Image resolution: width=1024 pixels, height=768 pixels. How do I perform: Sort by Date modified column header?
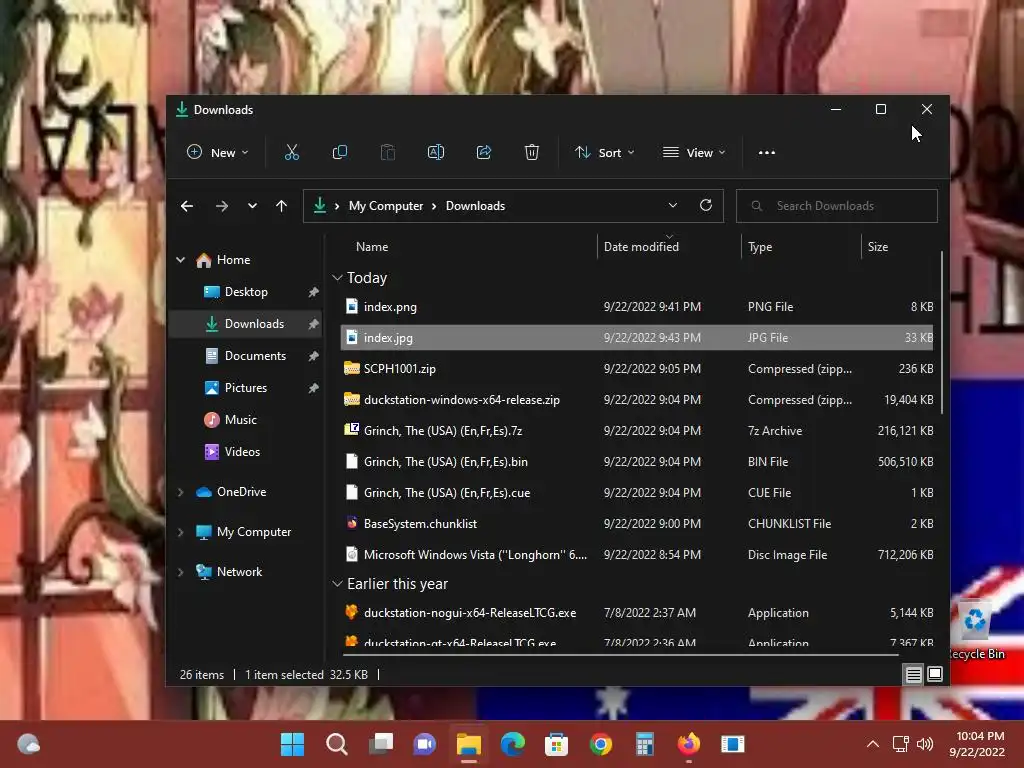669,247
